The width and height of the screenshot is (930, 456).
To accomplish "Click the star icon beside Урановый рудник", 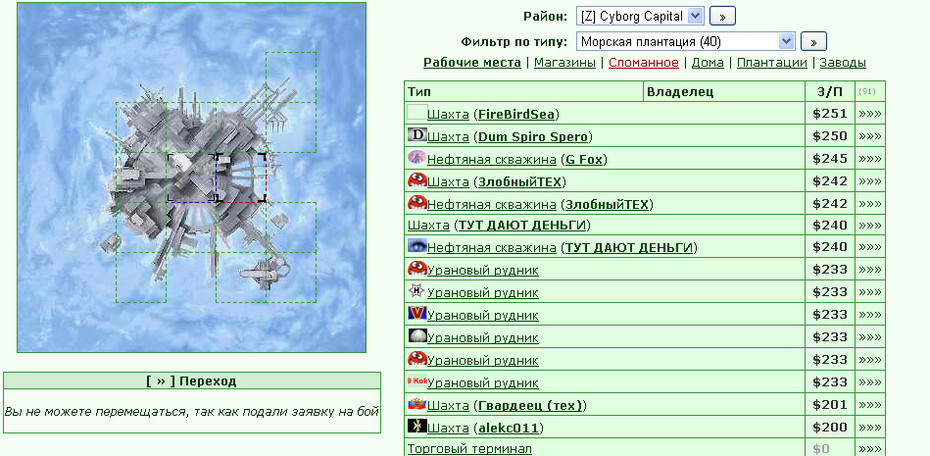I will 417,291.
